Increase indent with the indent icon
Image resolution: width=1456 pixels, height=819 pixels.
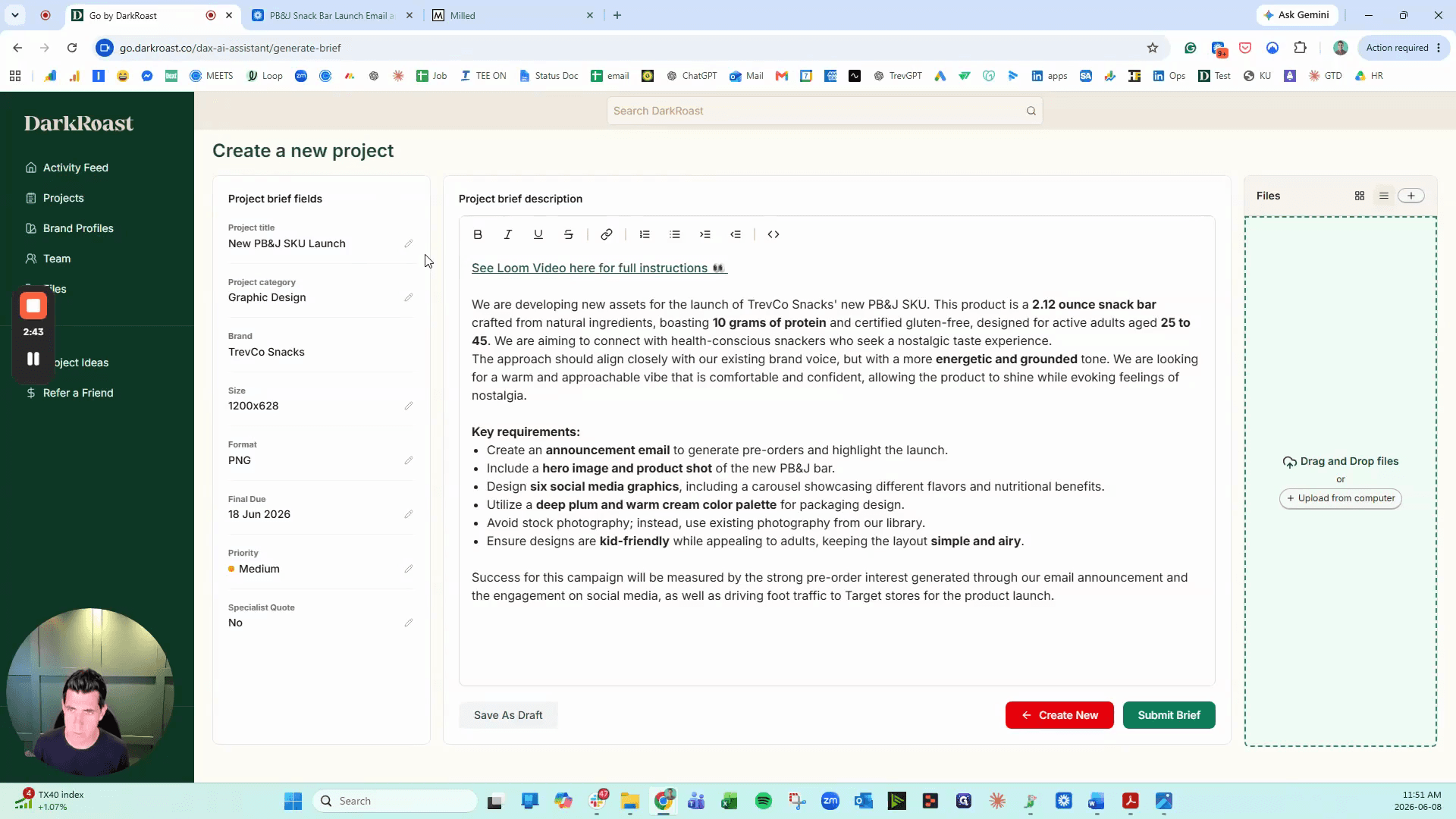coord(705,234)
